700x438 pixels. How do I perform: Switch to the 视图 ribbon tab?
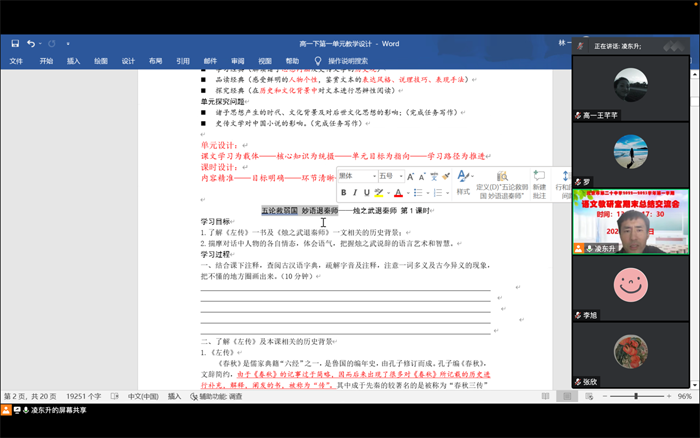coord(265,61)
